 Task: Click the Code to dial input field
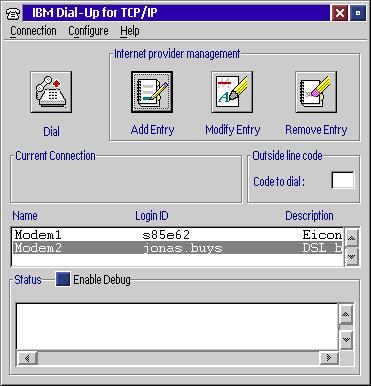coord(343,180)
